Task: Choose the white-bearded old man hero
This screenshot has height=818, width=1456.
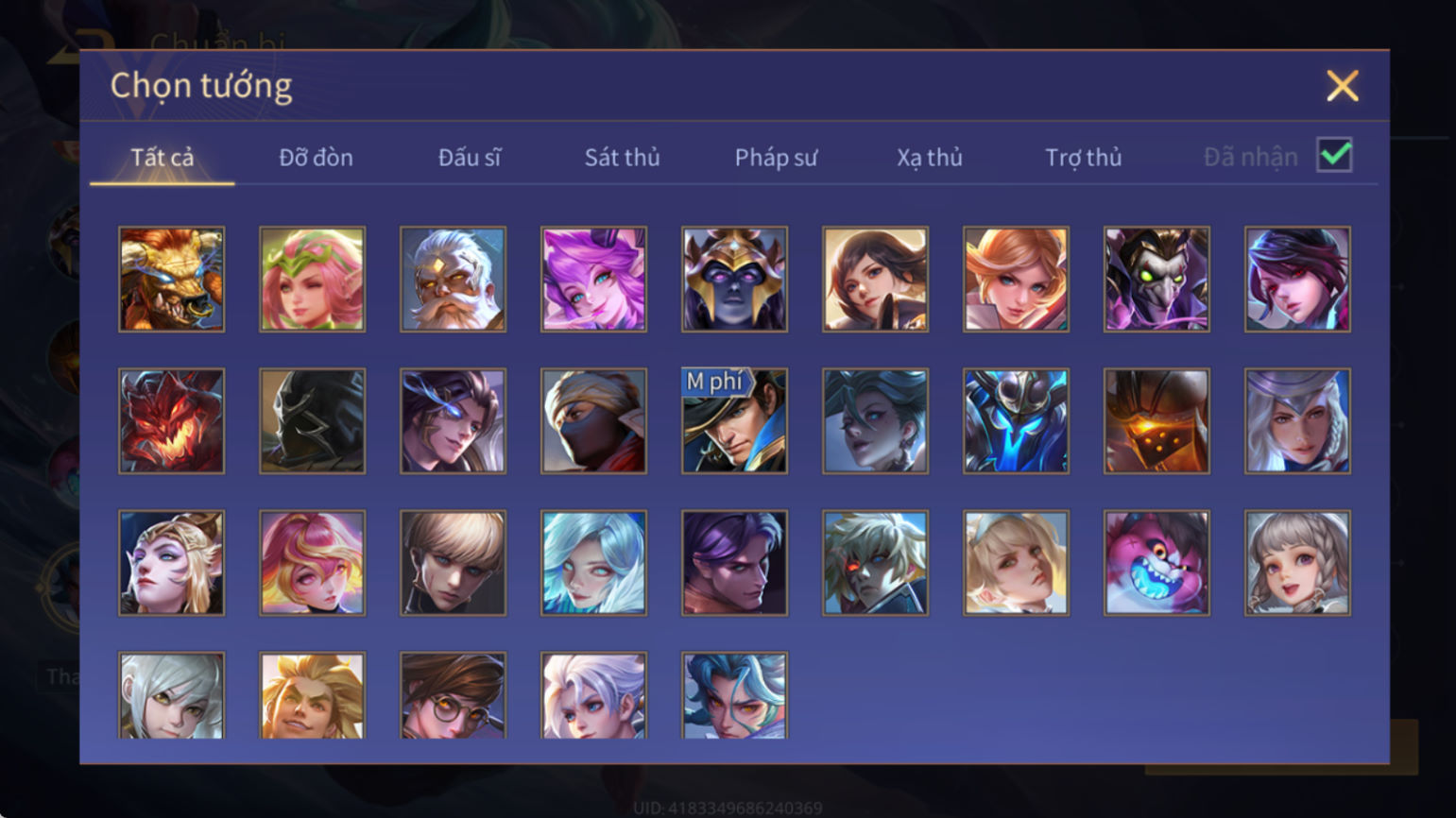Action: [x=453, y=279]
